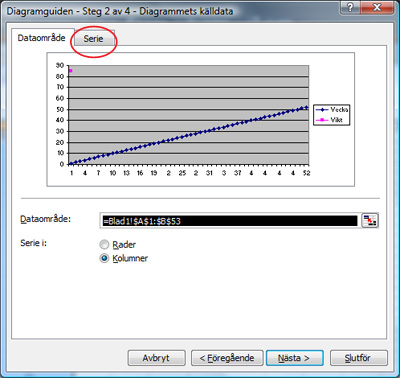Go back with the Föregående button
The height and width of the screenshot is (378, 400).
[227, 358]
